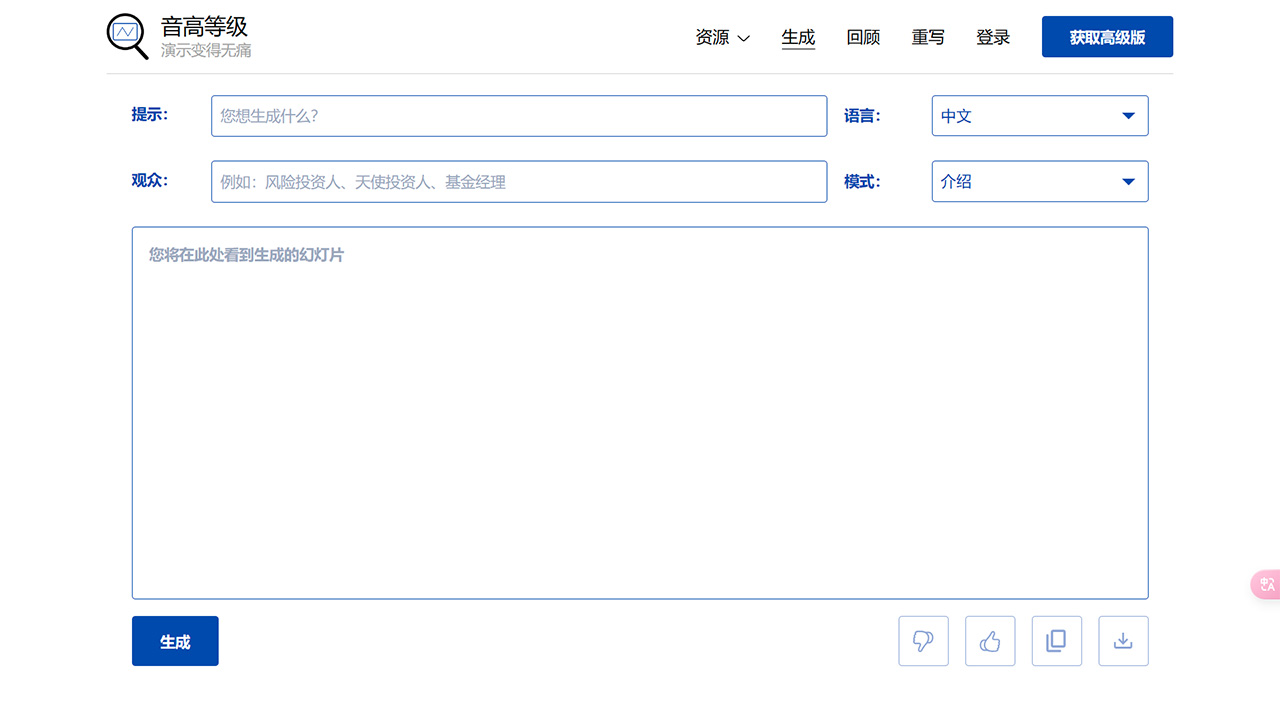Click the 获取高级版 button
The height and width of the screenshot is (708, 1280).
(1107, 36)
